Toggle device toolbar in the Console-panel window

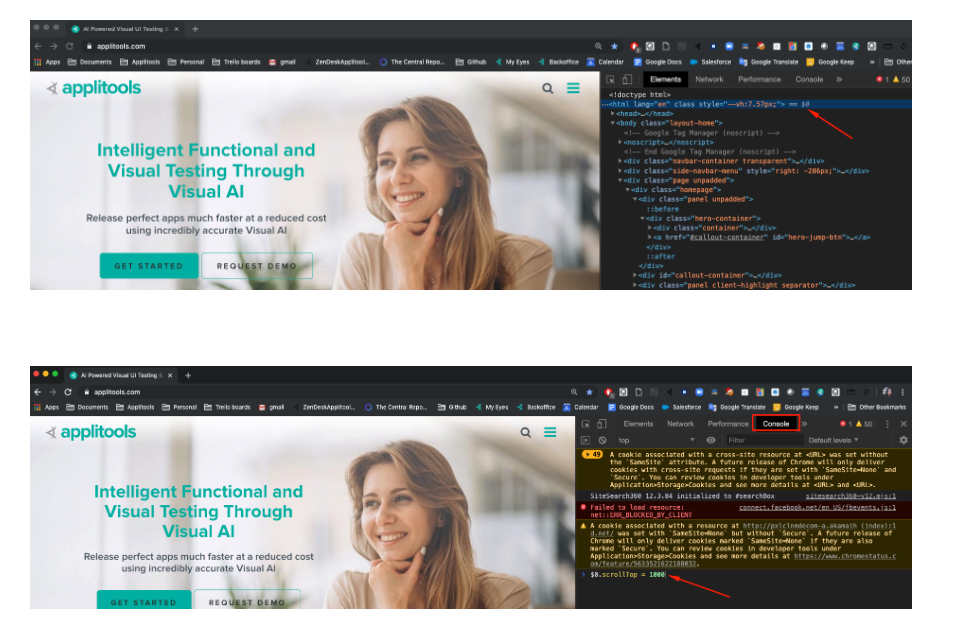click(602, 424)
